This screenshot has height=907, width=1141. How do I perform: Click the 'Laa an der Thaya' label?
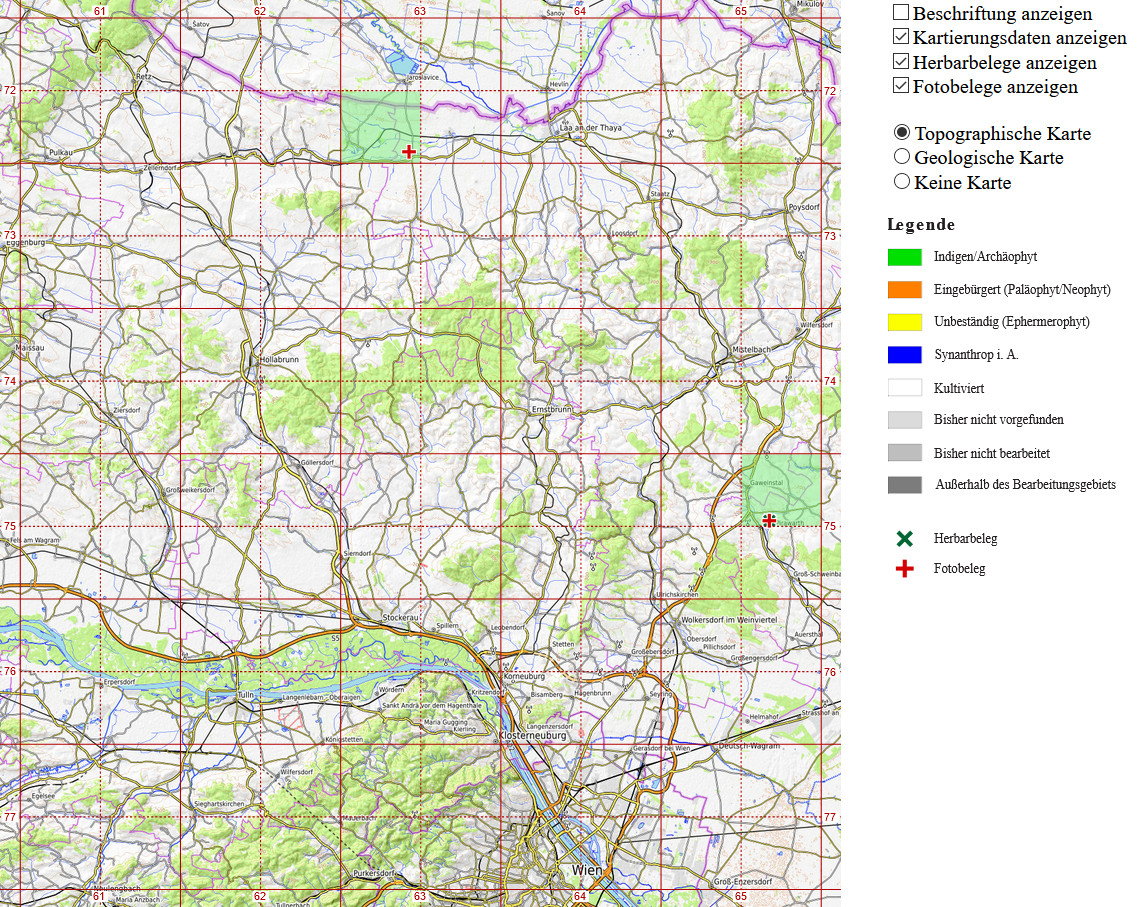590,128
